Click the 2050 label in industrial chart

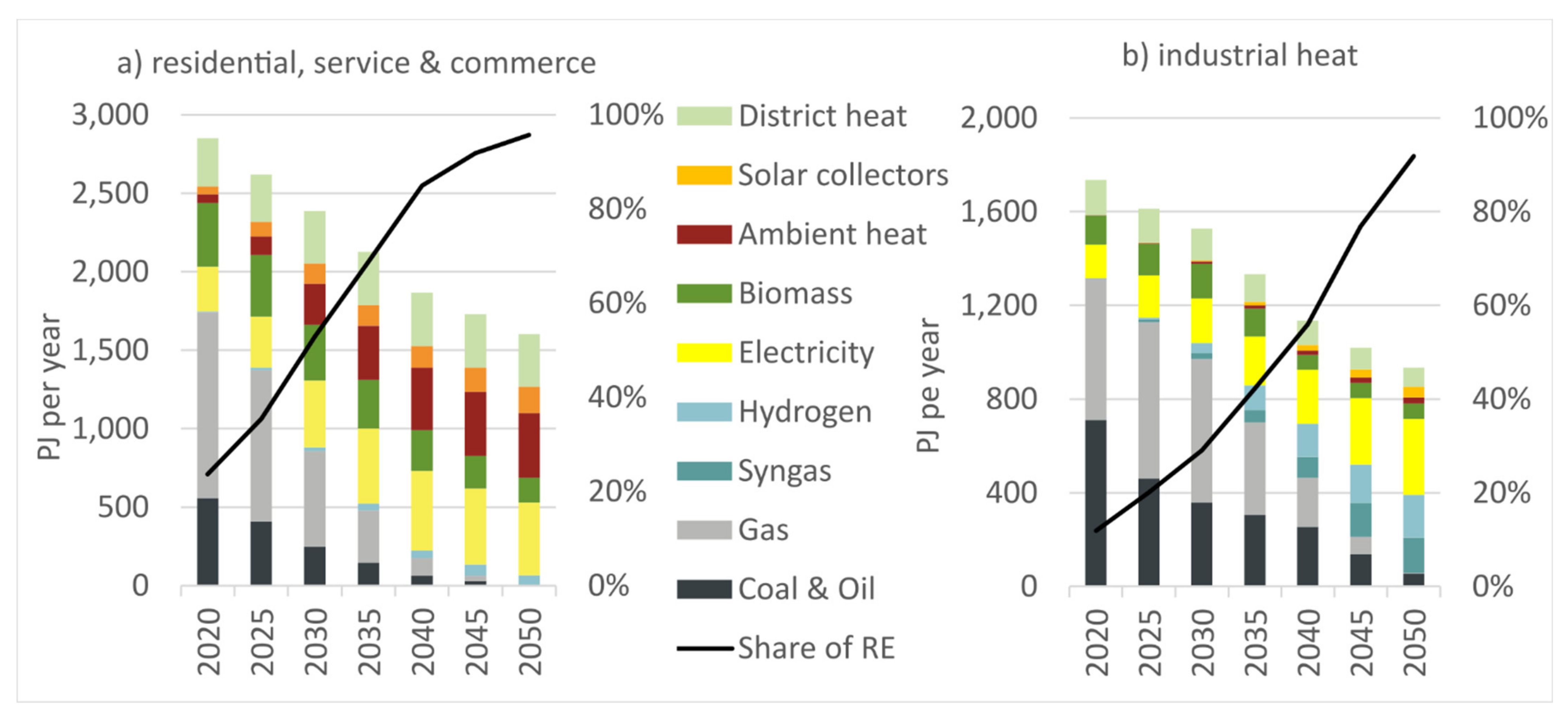point(1415,642)
